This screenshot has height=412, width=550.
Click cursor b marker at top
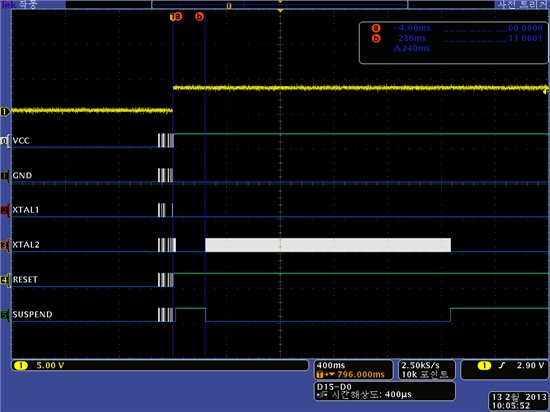199,16
